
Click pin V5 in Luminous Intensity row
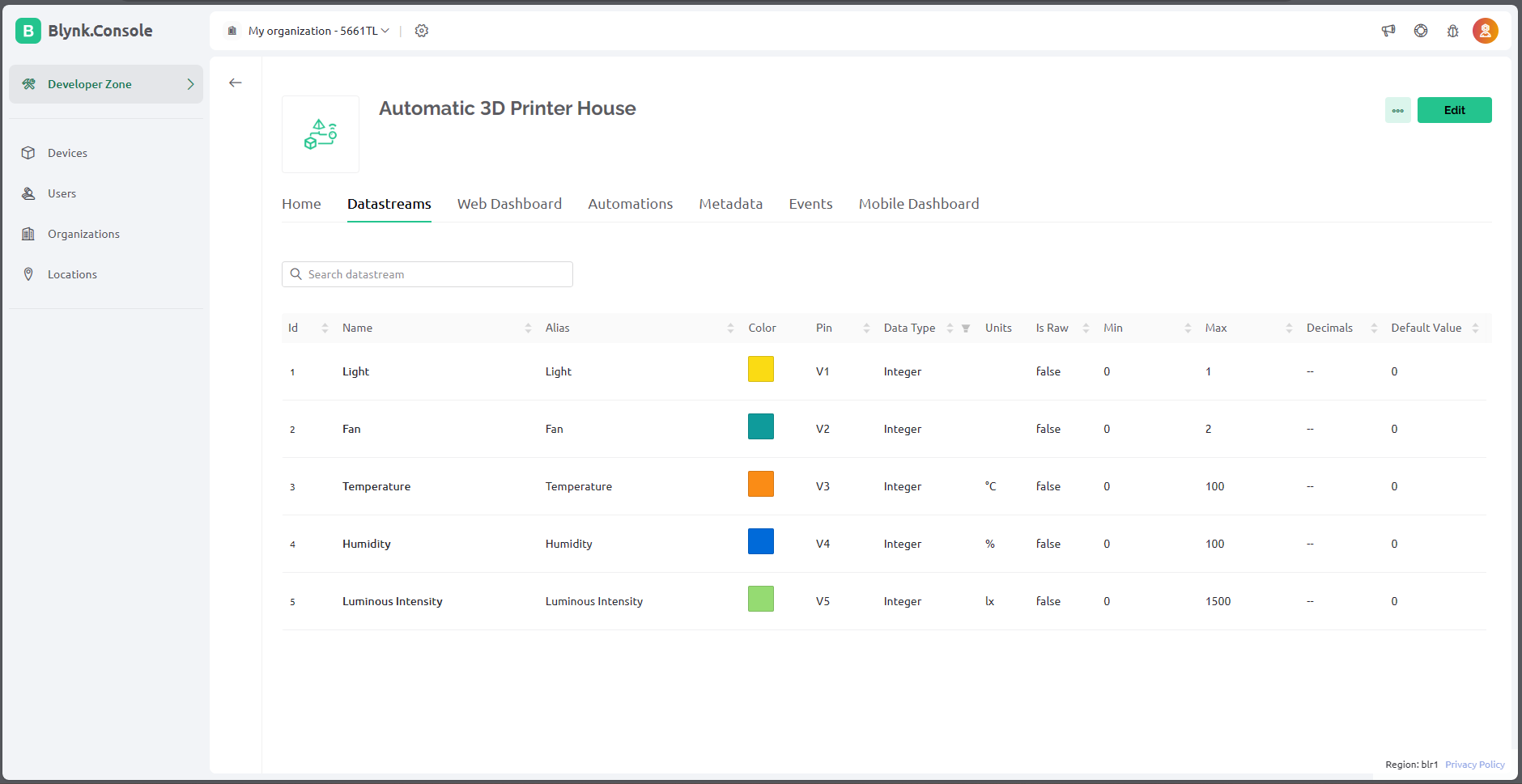823,601
